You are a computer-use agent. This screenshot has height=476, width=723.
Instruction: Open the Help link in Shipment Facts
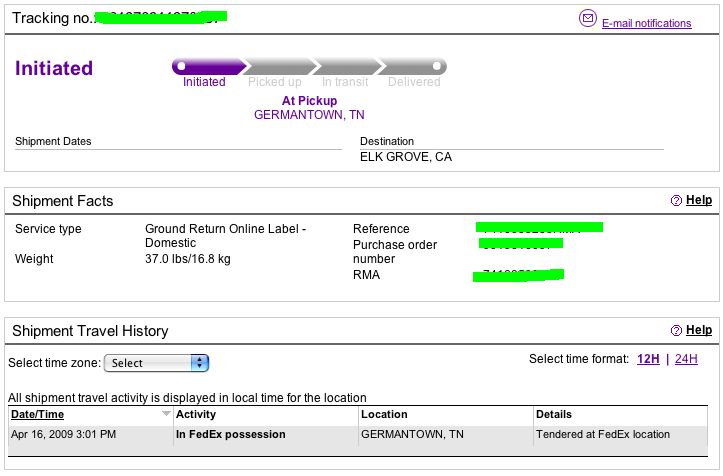(699, 200)
